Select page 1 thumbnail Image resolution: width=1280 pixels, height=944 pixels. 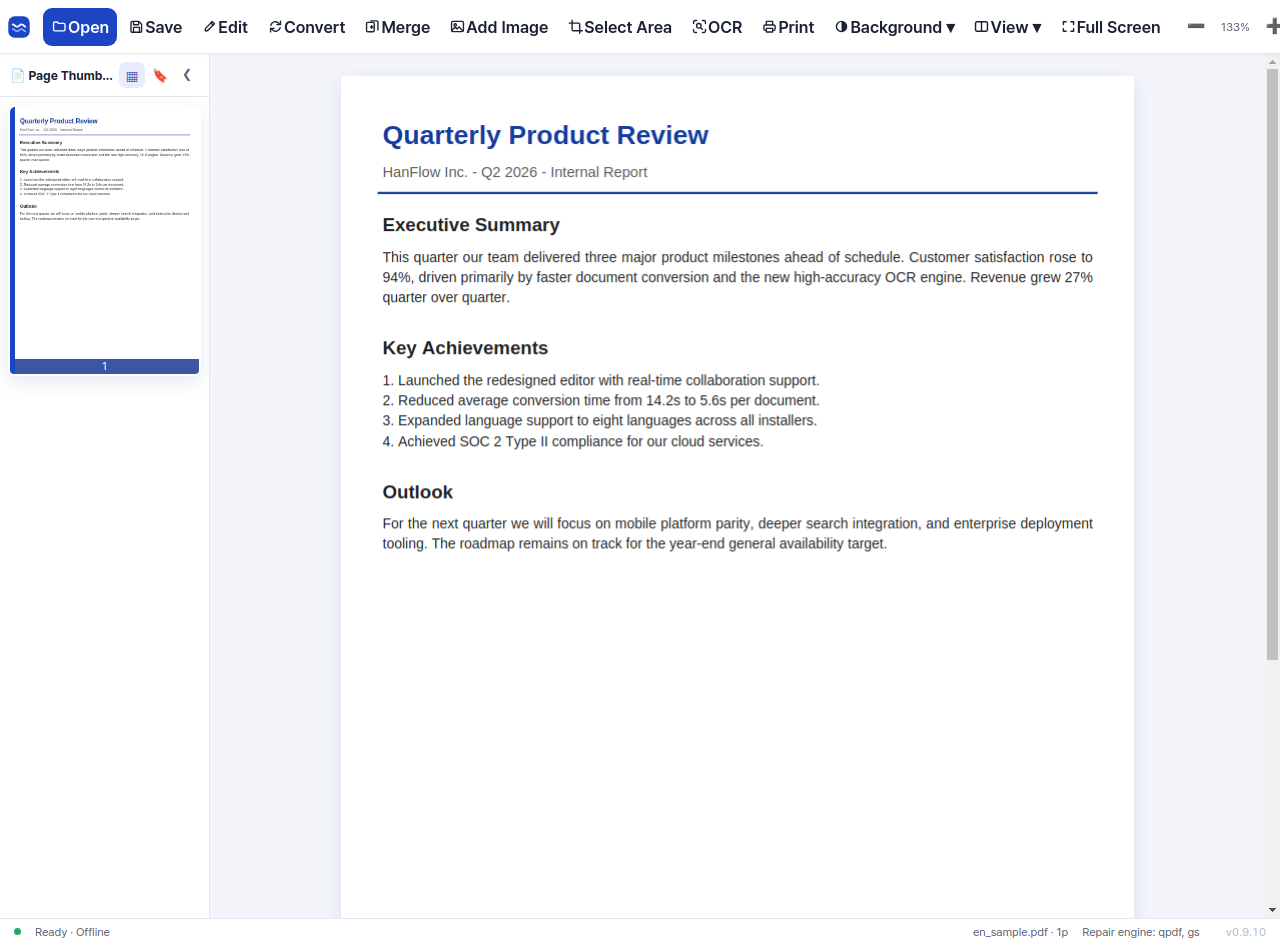pos(105,240)
